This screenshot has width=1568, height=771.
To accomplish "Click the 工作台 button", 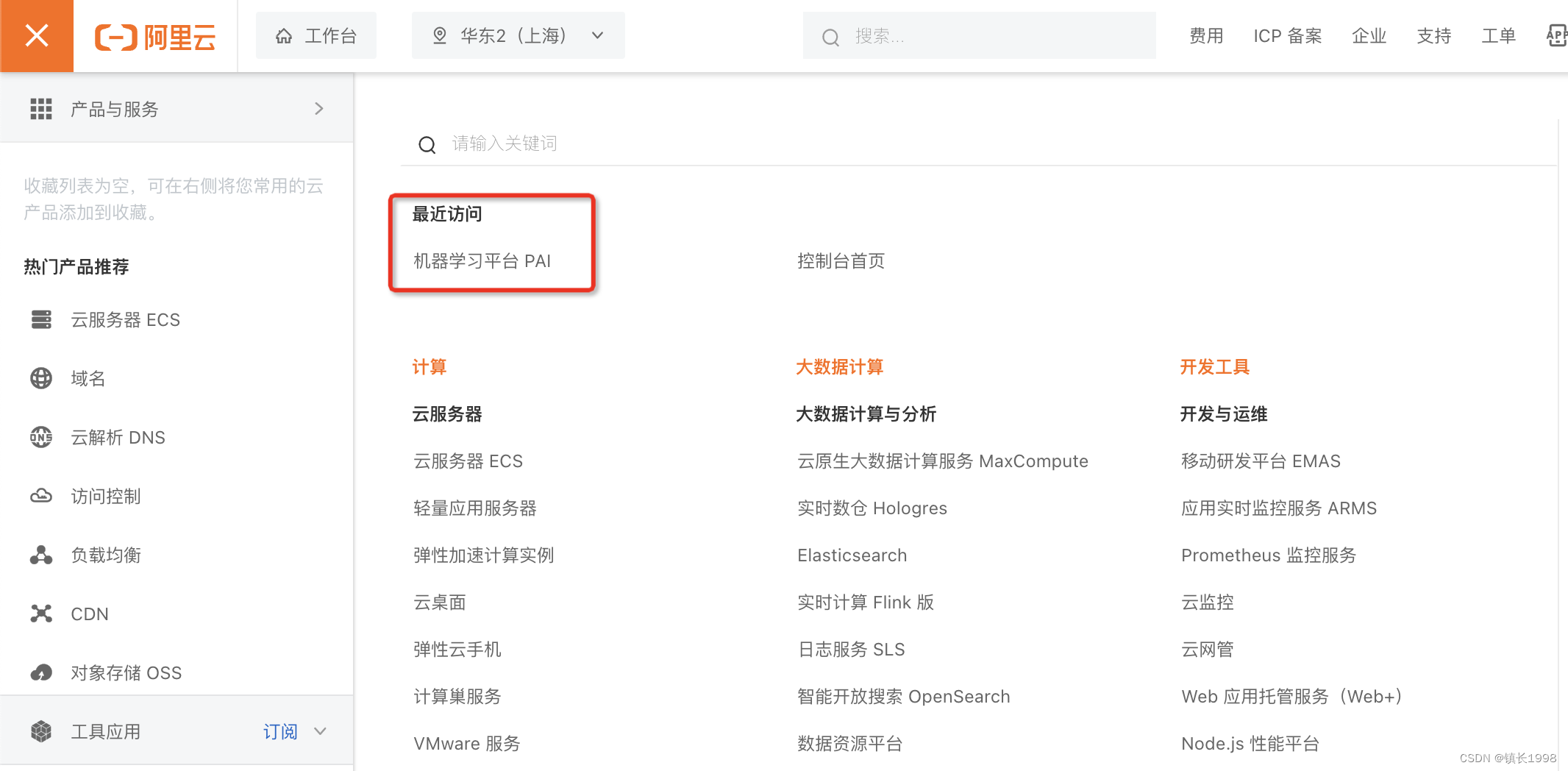I will (316, 35).
